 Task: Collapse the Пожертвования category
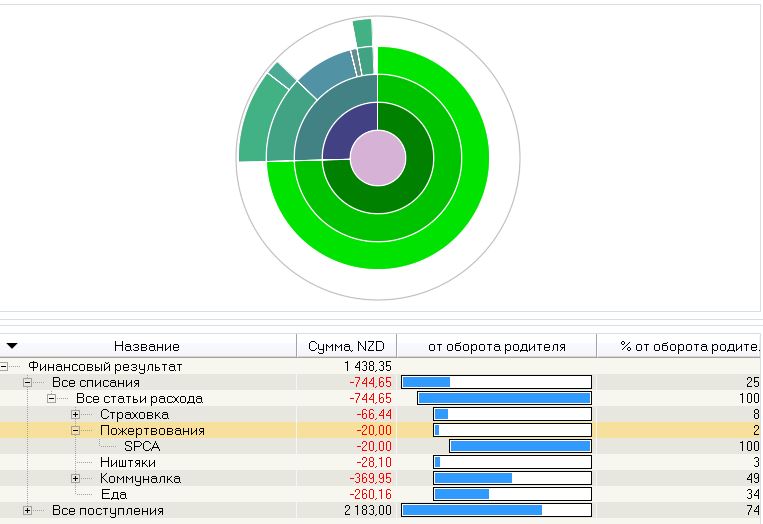pyautogui.click(x=76, y=431)
